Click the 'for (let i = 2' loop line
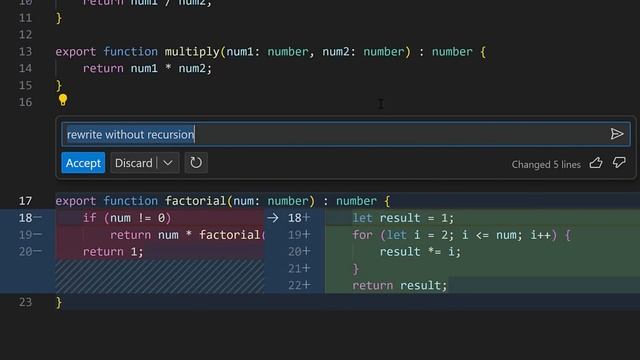Screen dimensions: 640x360 tap(461, 235)
